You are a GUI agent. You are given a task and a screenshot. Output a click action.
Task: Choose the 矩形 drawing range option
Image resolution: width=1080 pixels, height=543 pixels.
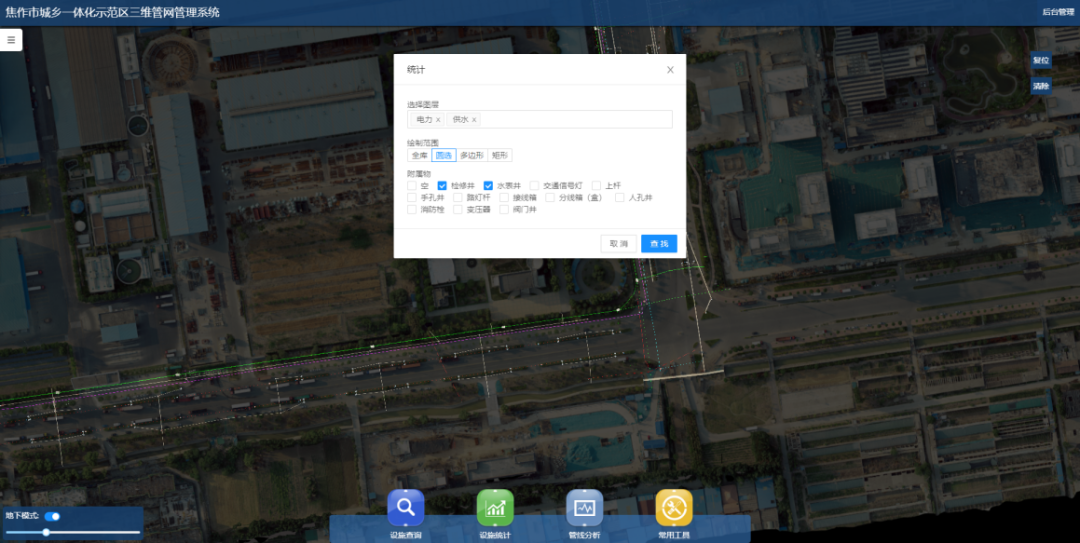click(x=500, y=155)
